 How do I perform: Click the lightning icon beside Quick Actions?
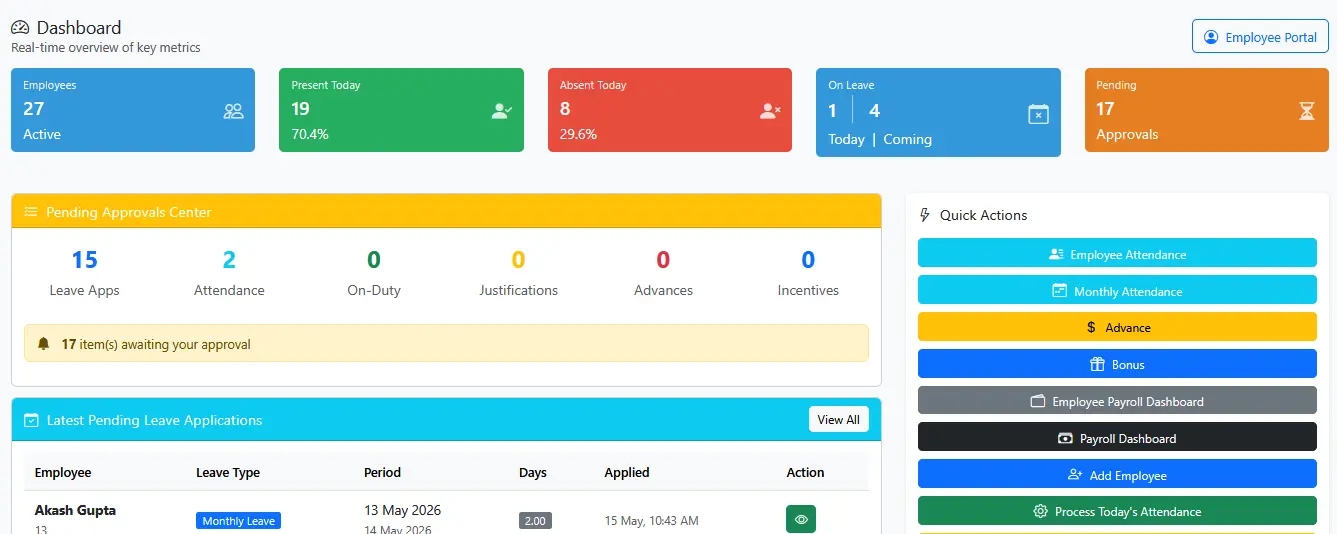click(924, 215)
